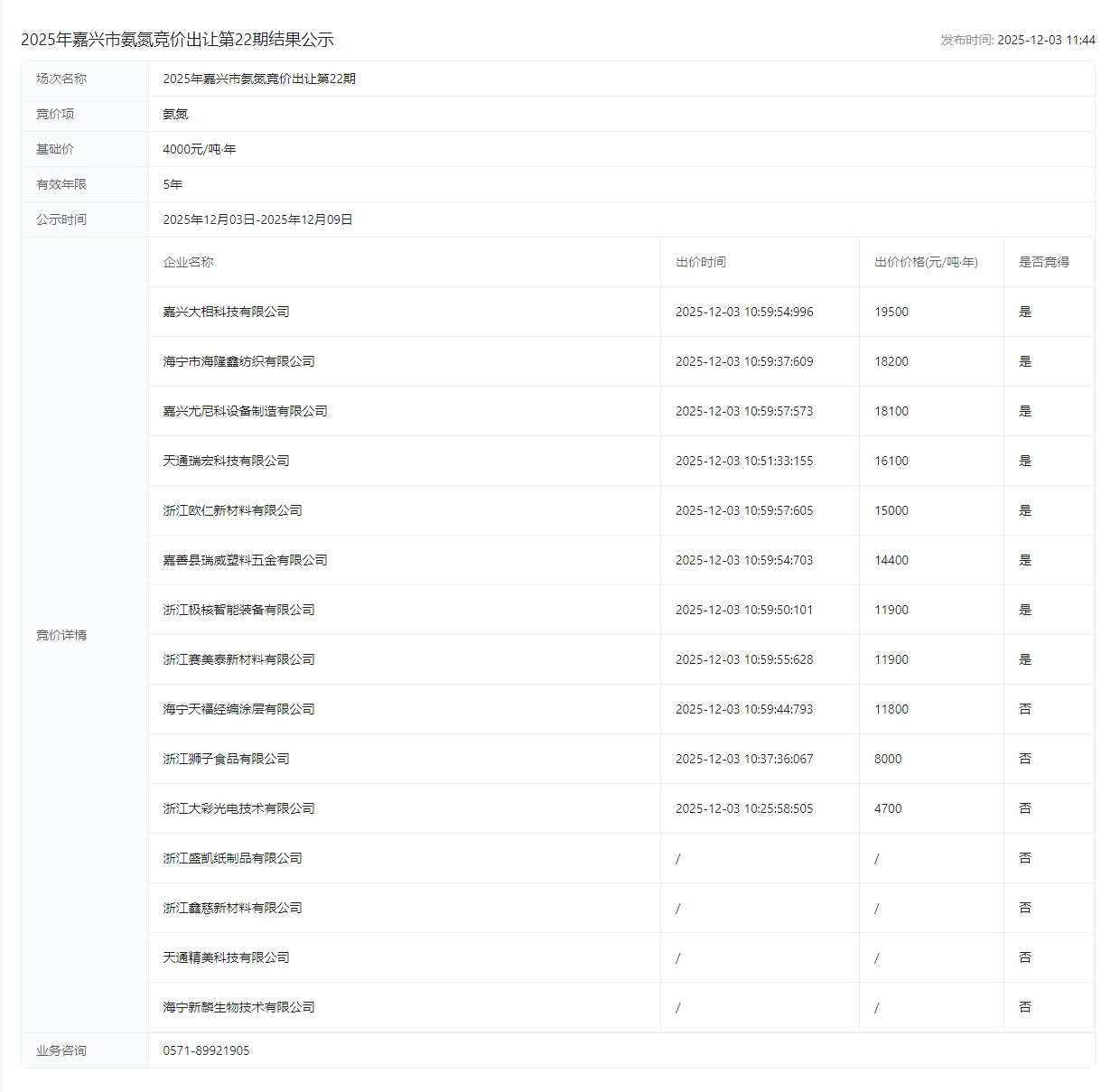Click the 出价价格(元/吨·年) column header

(x=926, y=262)
